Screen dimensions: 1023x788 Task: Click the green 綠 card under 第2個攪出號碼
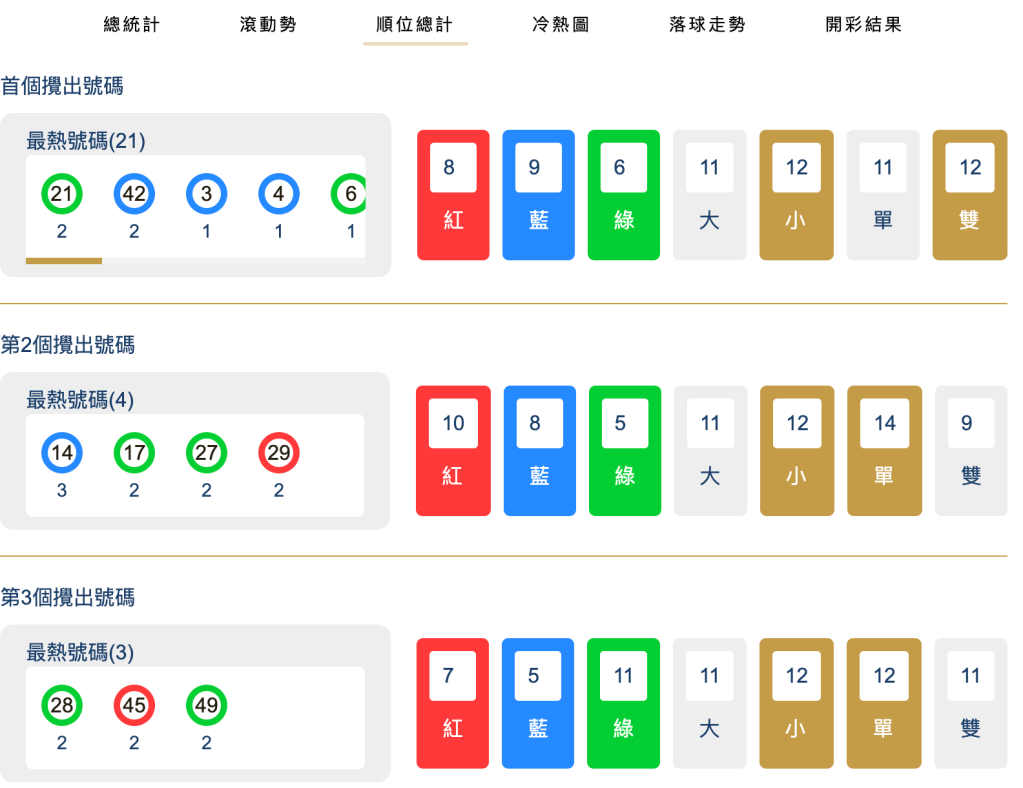624,450
